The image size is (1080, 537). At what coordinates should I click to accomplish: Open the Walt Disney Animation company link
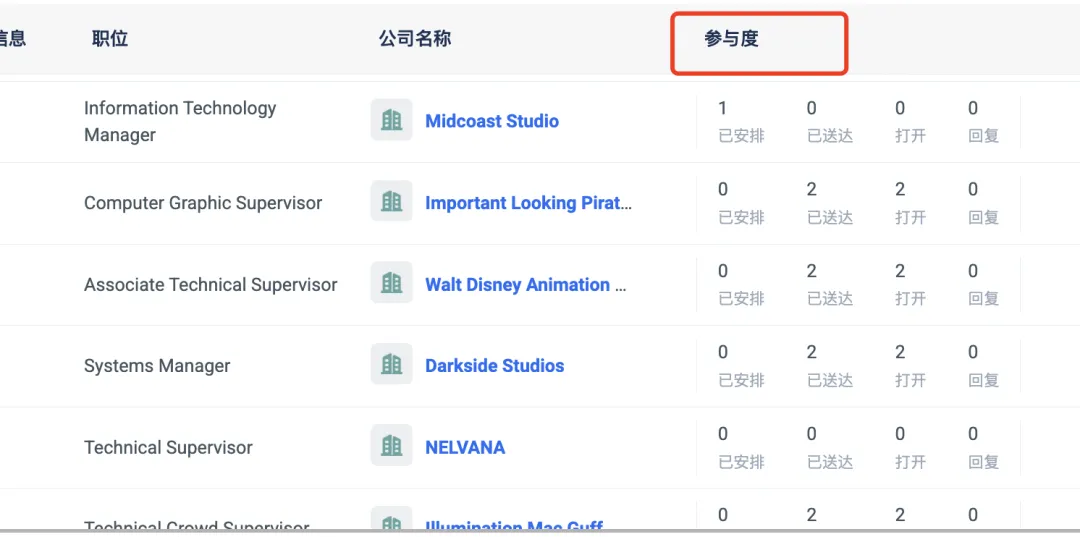tap(525, 285)
